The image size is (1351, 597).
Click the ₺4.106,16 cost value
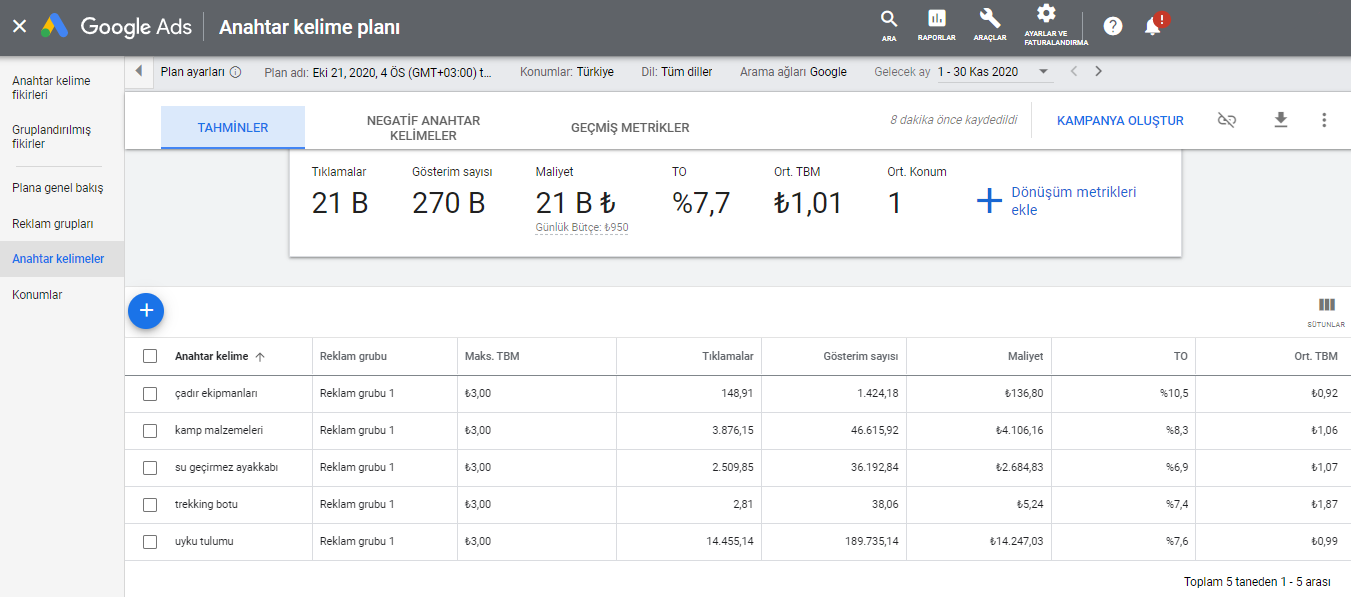[1019, 431]
